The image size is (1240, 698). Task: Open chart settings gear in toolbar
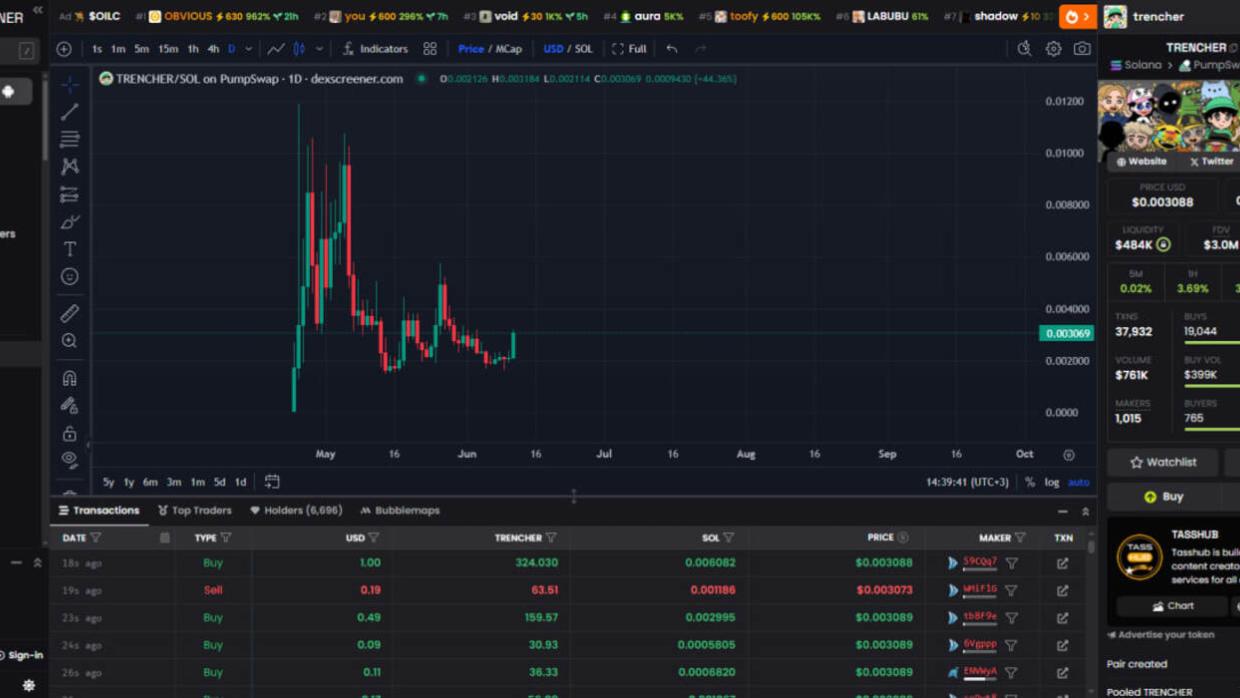[1053, 49]
